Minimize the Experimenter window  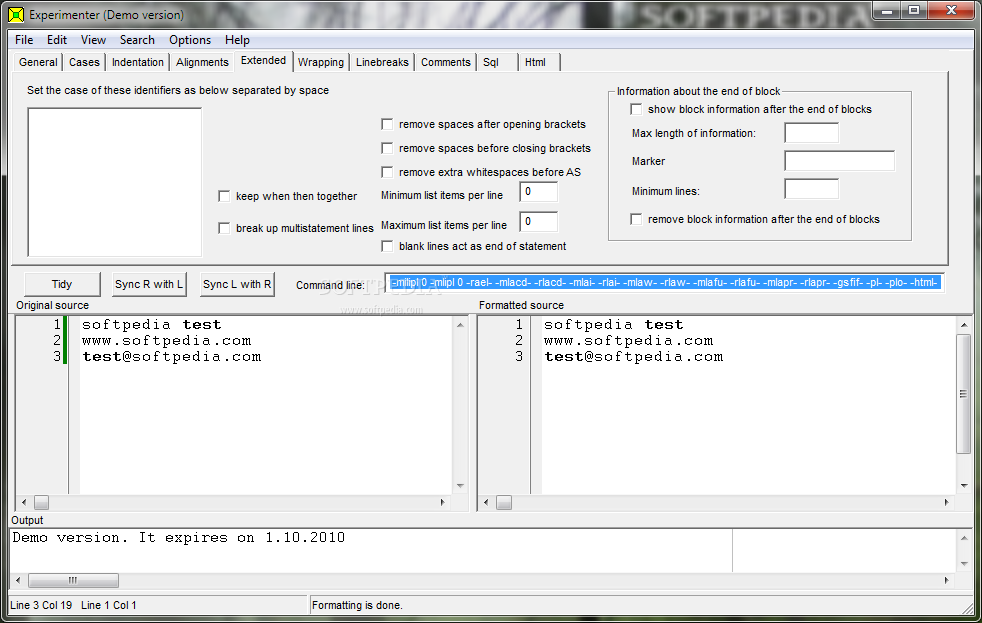tap(887, 11)
